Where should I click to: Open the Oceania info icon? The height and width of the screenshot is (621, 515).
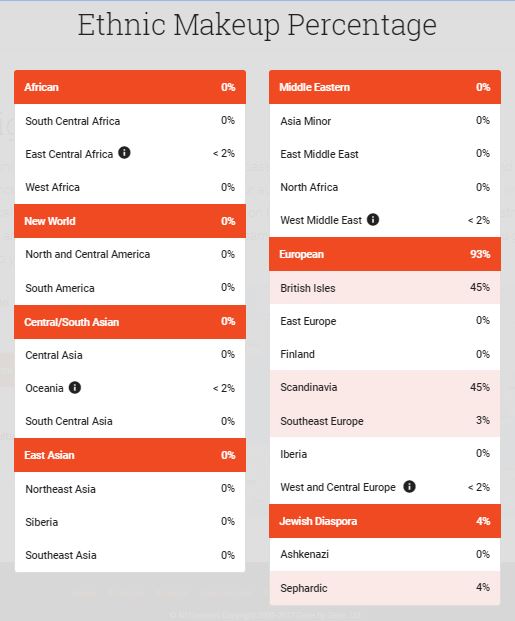tap(75, 387)
